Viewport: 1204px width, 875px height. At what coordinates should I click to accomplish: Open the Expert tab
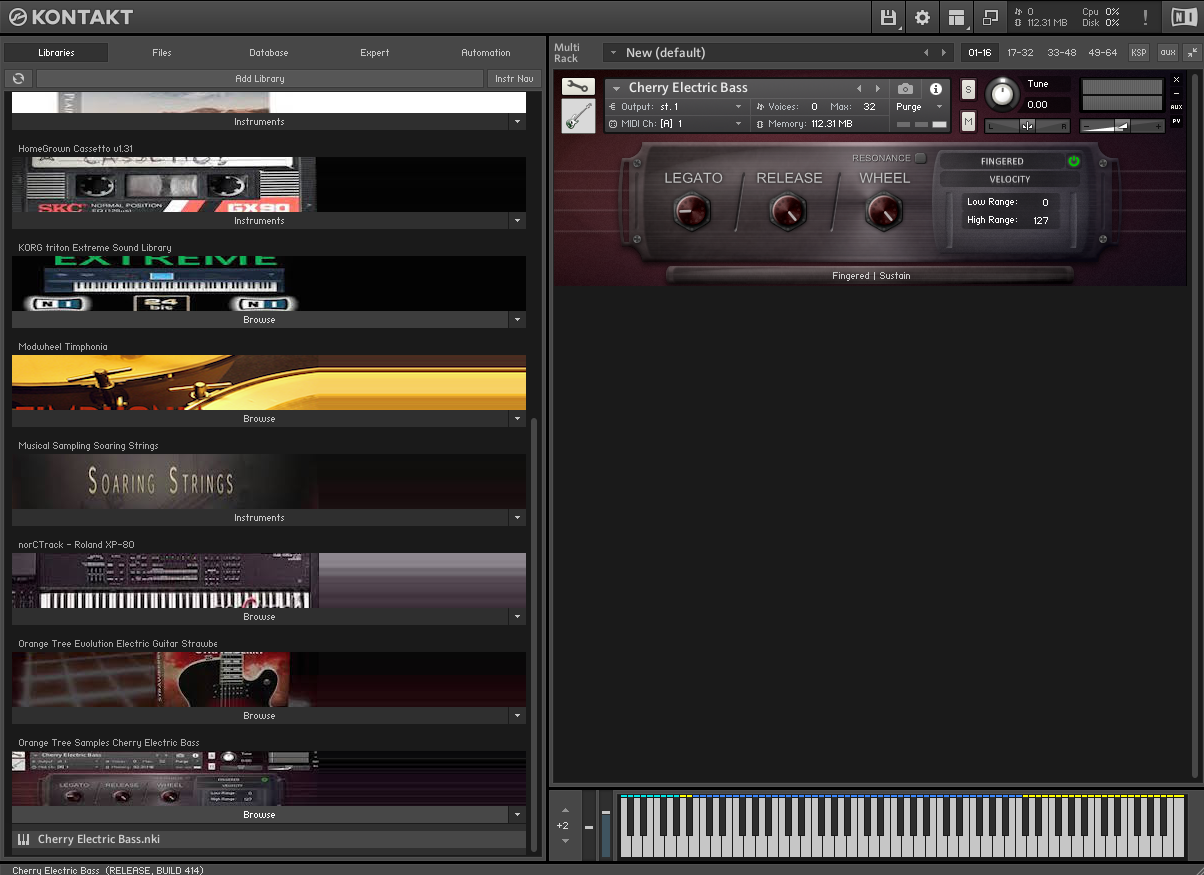(x=375, y=53)
